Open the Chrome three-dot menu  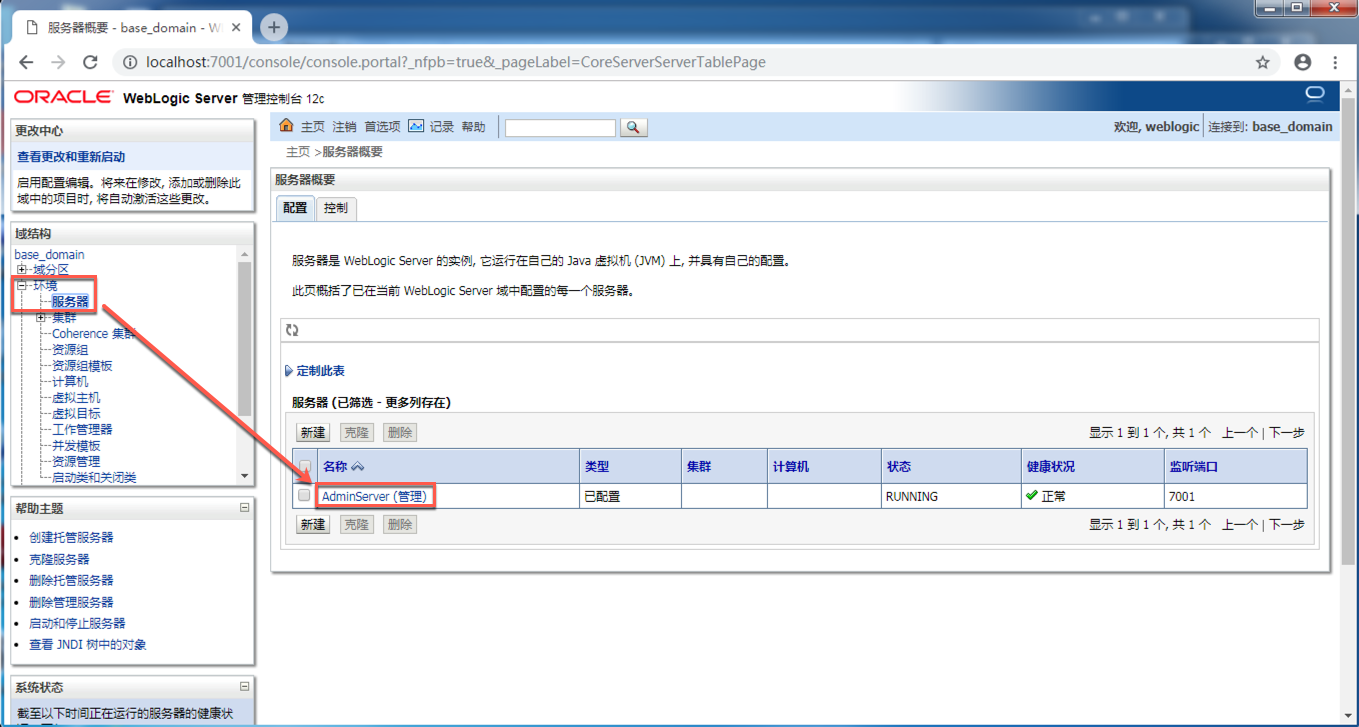[1335, 62]
